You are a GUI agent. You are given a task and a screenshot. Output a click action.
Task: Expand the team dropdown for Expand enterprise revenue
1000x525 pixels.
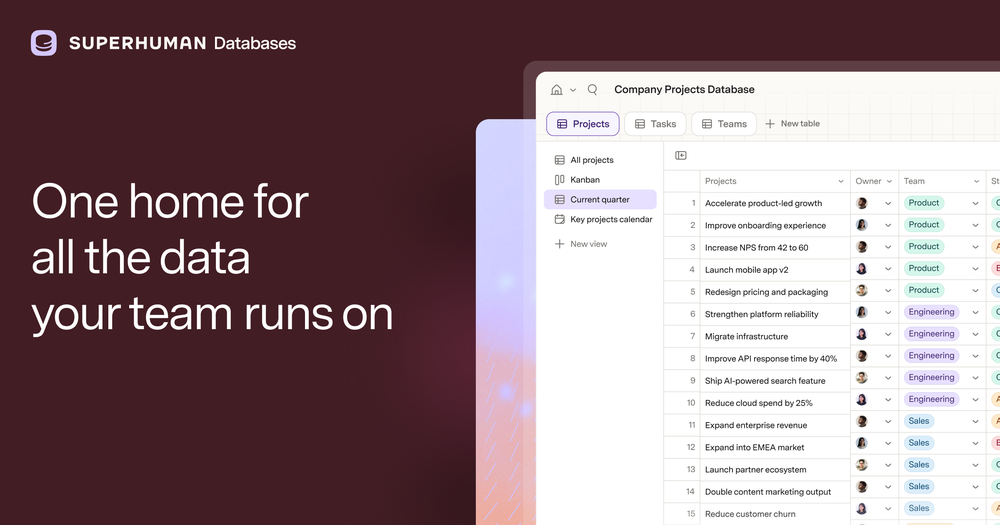pyautogui.click(x=975, y=422)
